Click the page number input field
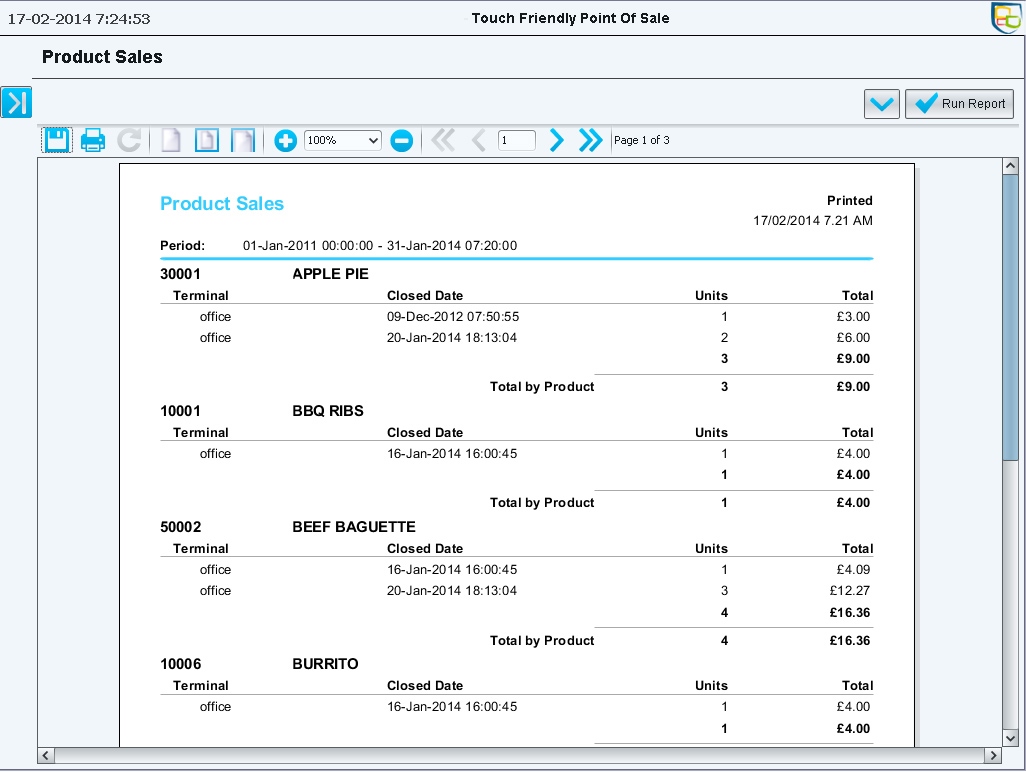This screenshot has height=772, width=1026. (516, 141)
